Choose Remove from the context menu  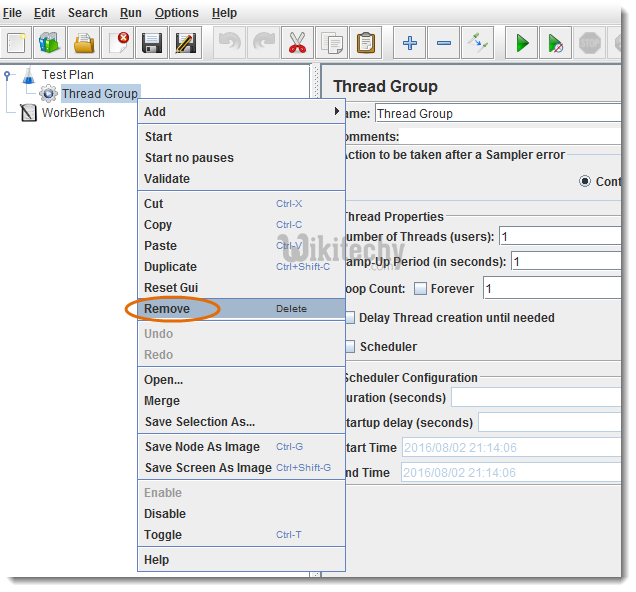(x=167, y=309)
